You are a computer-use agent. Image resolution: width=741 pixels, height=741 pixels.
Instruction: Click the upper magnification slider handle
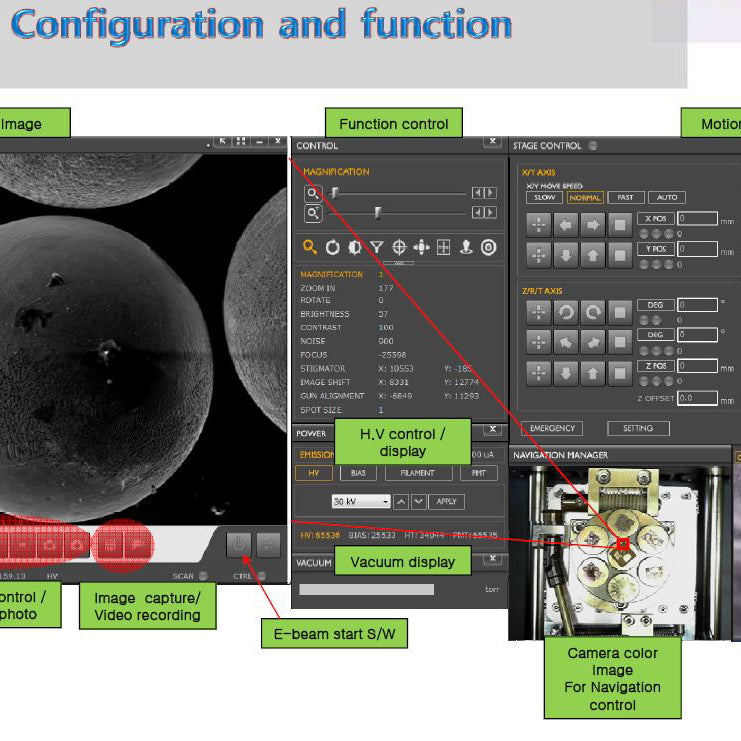335,193
